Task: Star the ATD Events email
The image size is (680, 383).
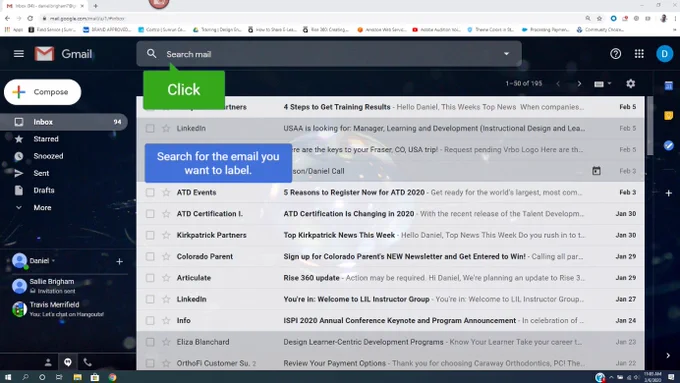Action: 166,192
